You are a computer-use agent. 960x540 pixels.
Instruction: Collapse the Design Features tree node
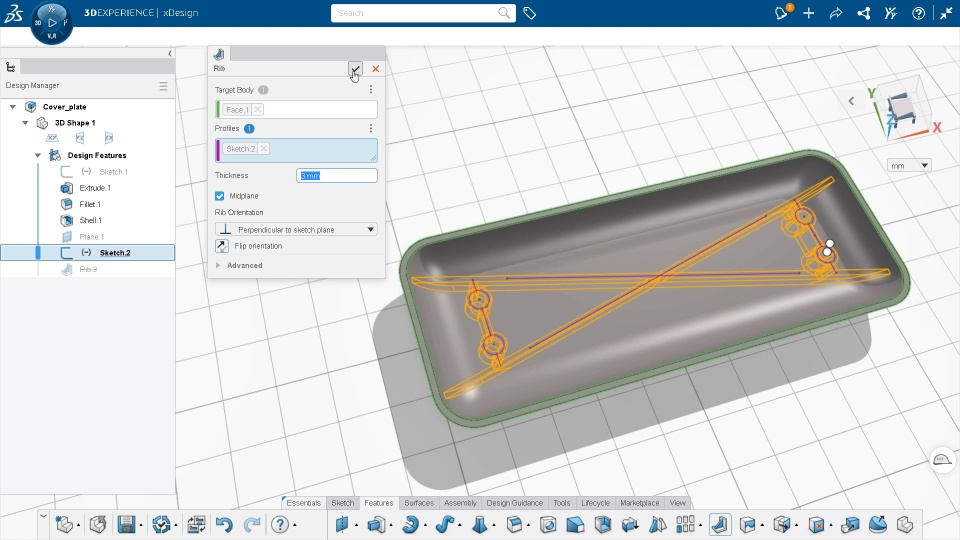point(38,155)
